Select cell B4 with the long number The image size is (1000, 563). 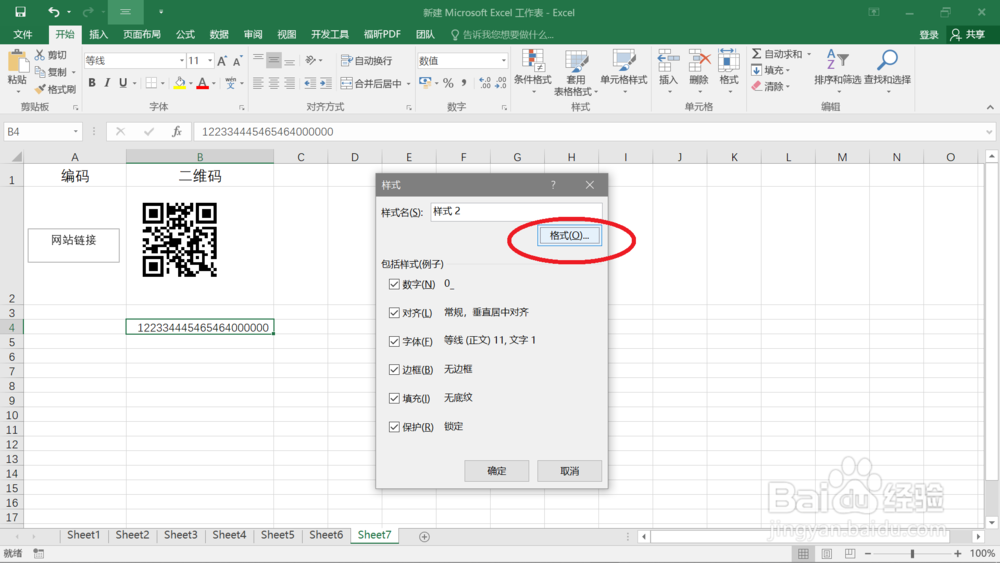[x=200, y=327]
